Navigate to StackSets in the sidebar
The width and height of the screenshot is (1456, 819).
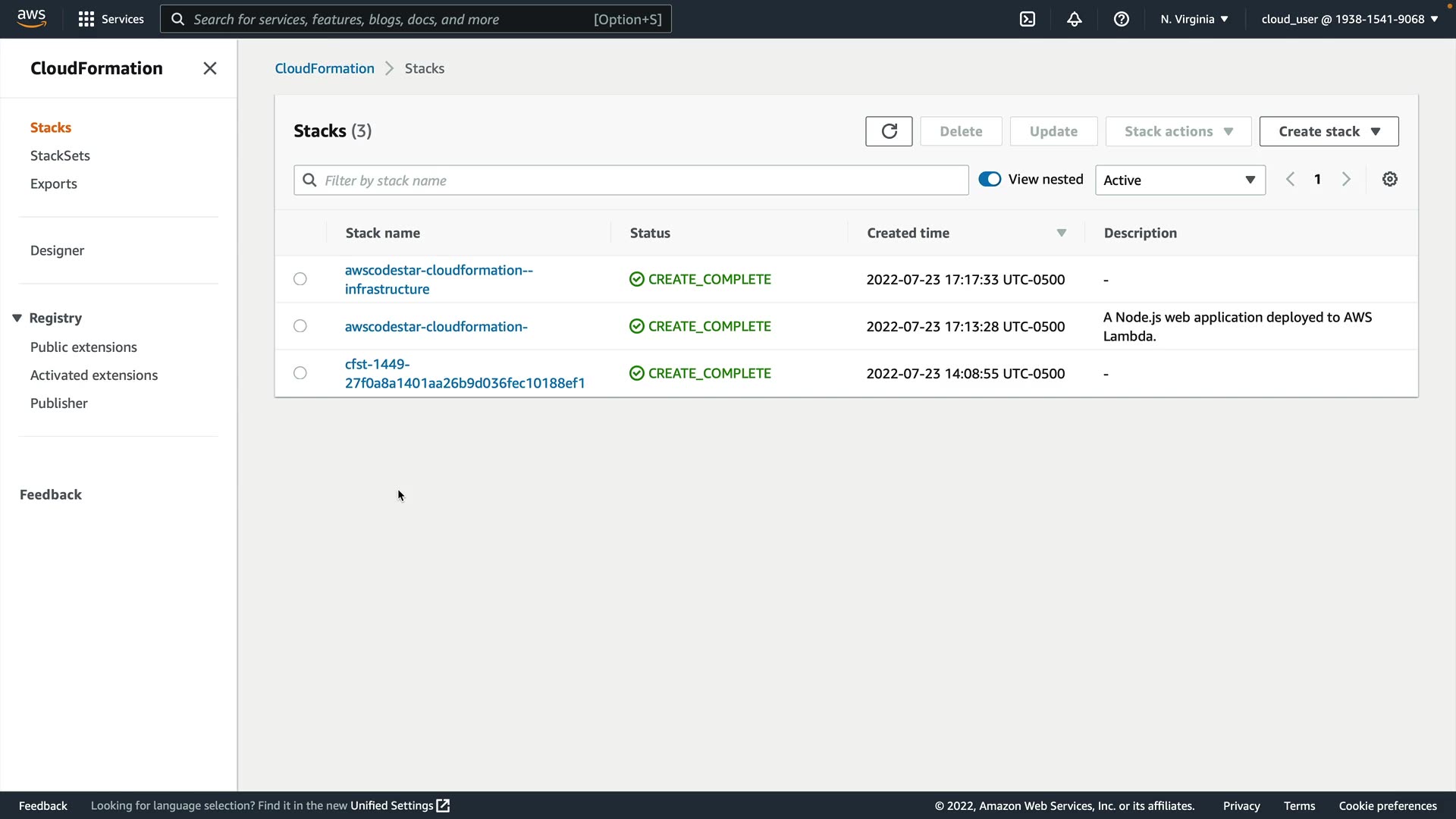pyautogui.click(x=60, y=155)
